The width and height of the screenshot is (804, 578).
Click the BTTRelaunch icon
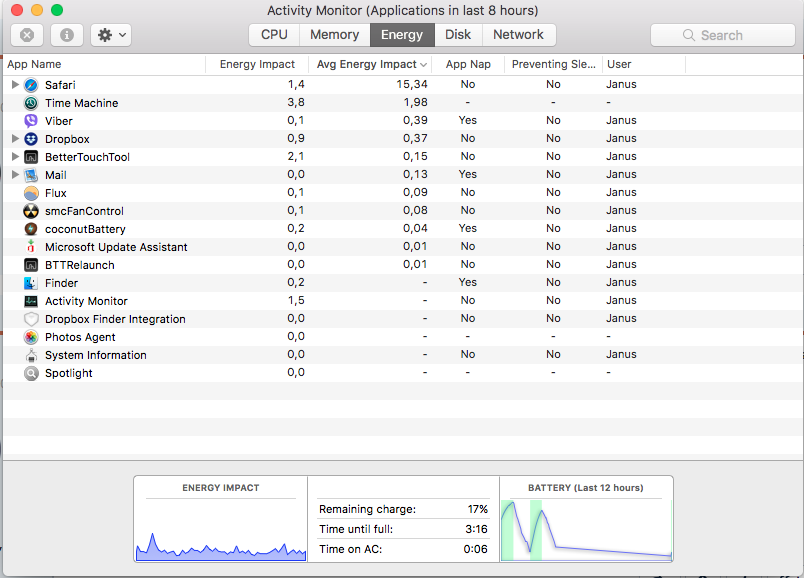31,265
